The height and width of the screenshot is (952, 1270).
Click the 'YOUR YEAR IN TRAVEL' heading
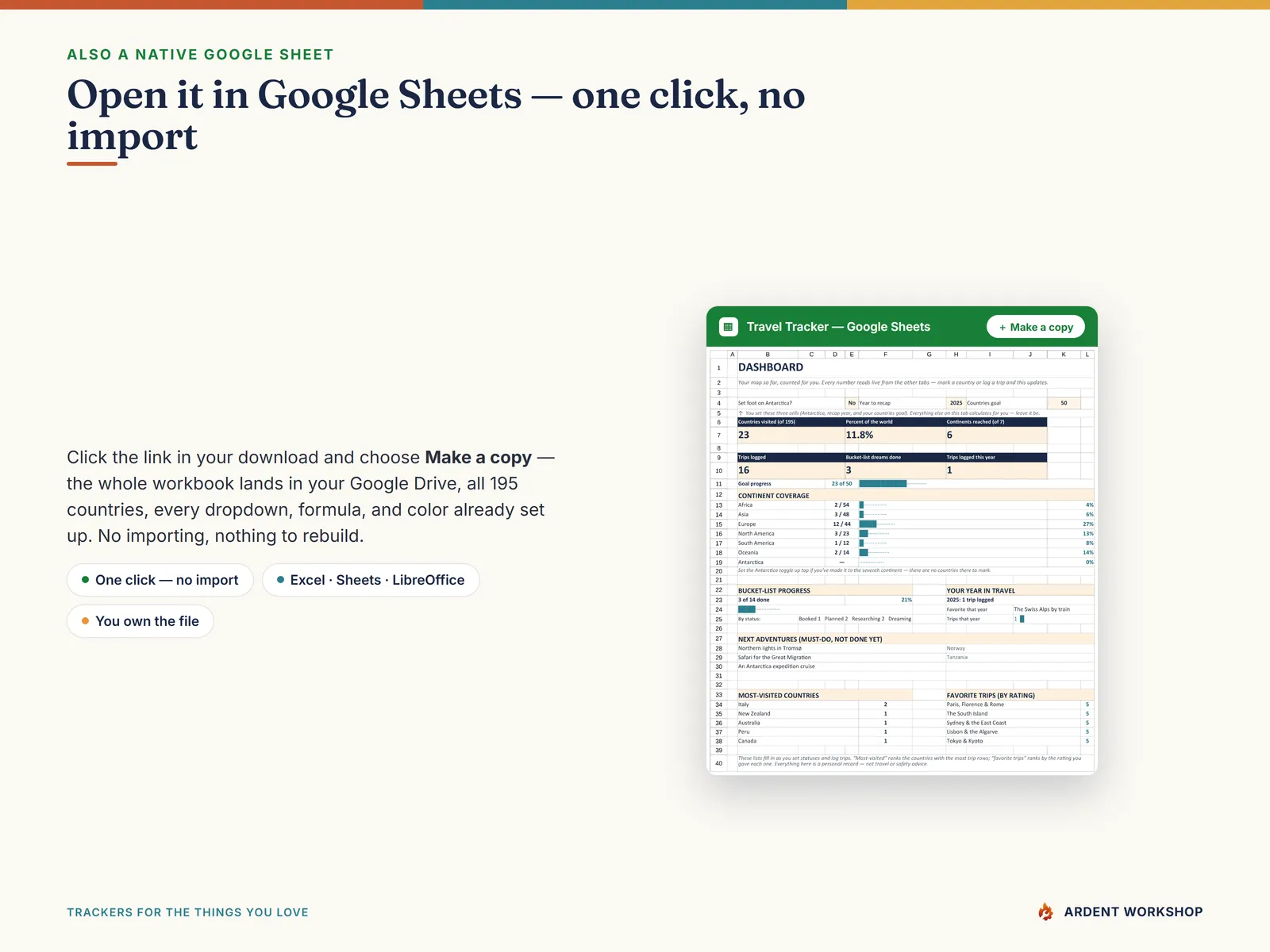981,591
